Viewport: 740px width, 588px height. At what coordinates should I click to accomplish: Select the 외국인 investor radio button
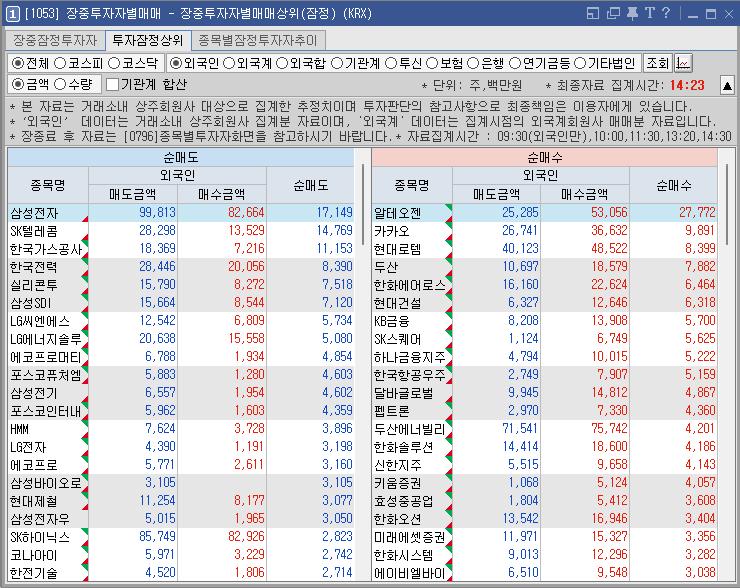tap(176, 63)
